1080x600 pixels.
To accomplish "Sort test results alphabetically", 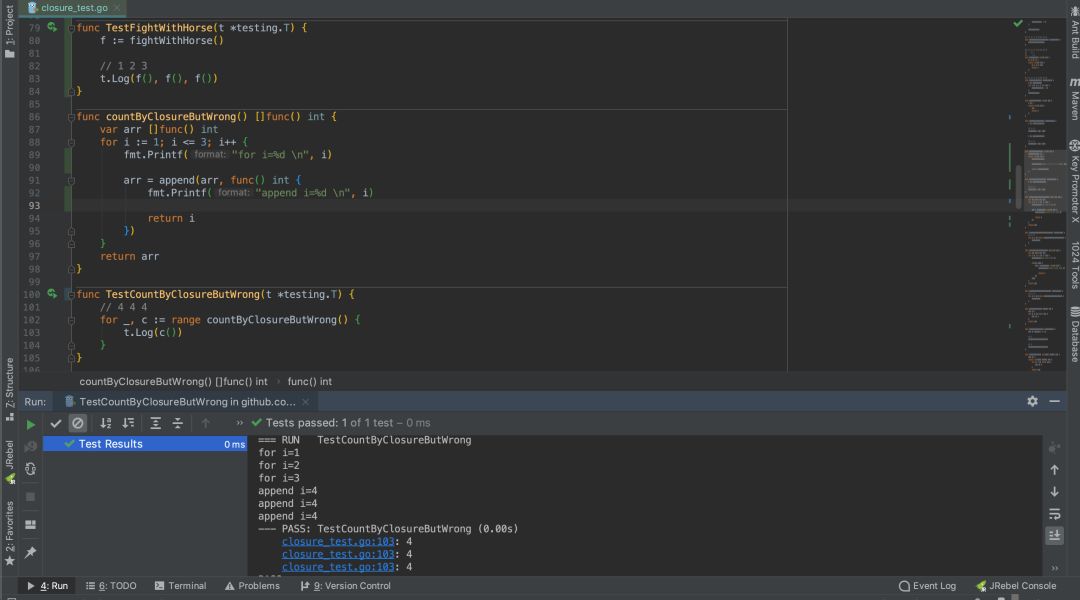I will (106, 424).
